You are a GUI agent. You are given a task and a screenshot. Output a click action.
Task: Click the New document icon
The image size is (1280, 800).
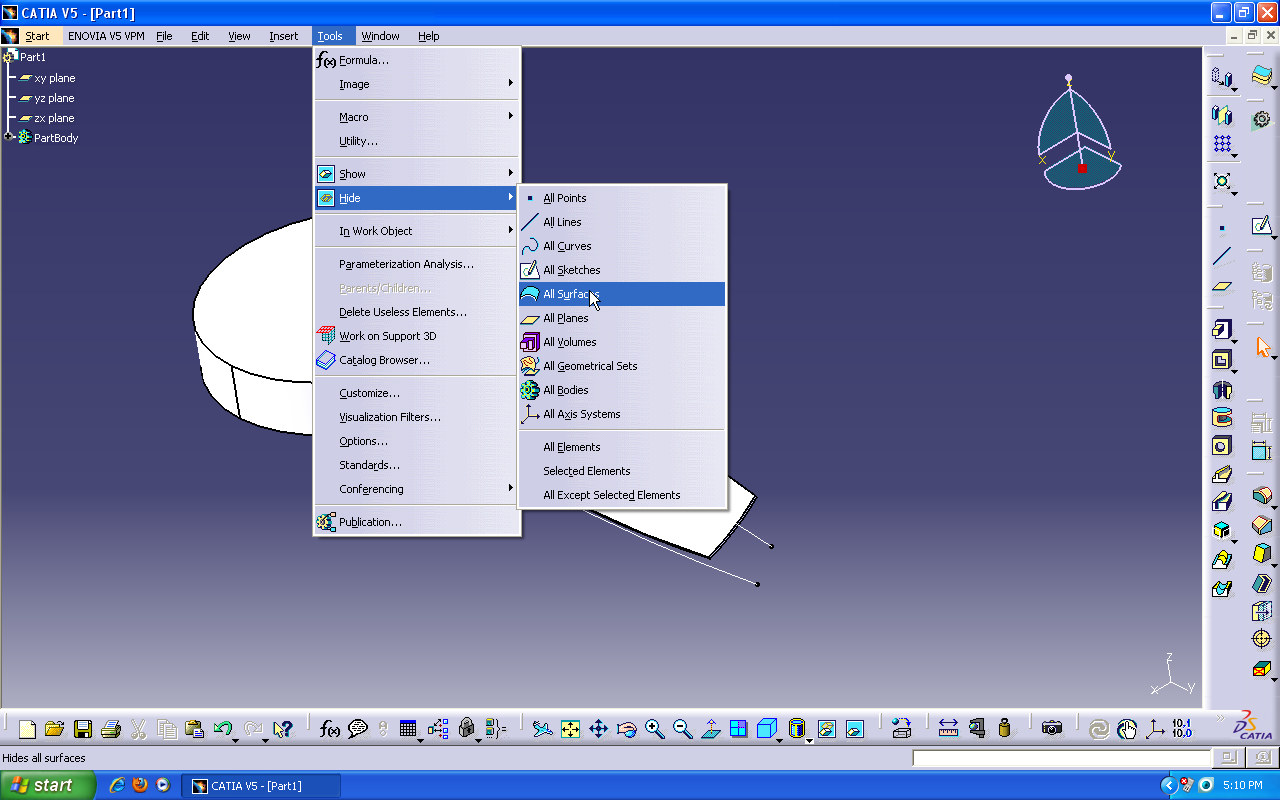(28, 729)
